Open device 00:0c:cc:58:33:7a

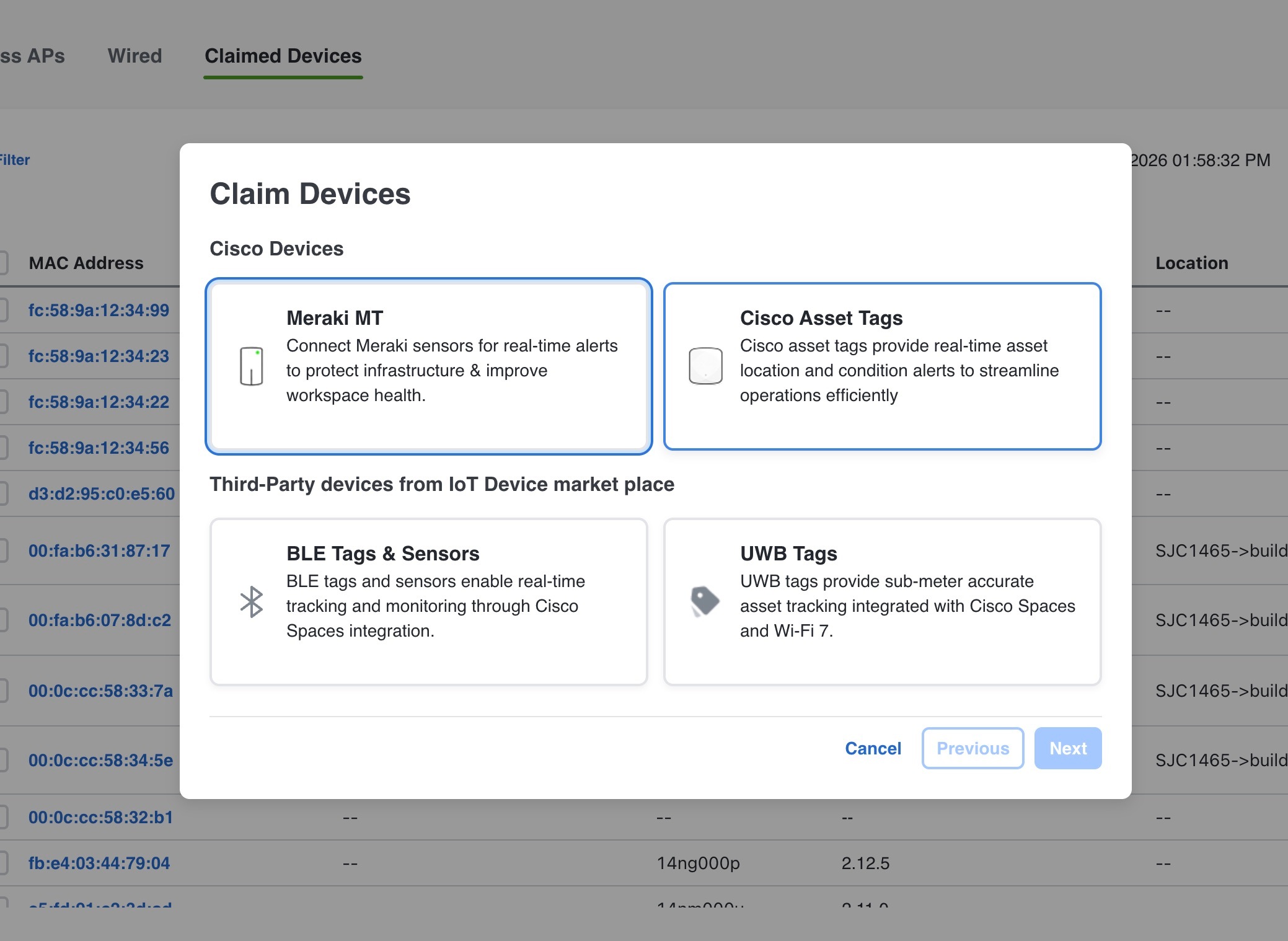click(x=100, y=691)
